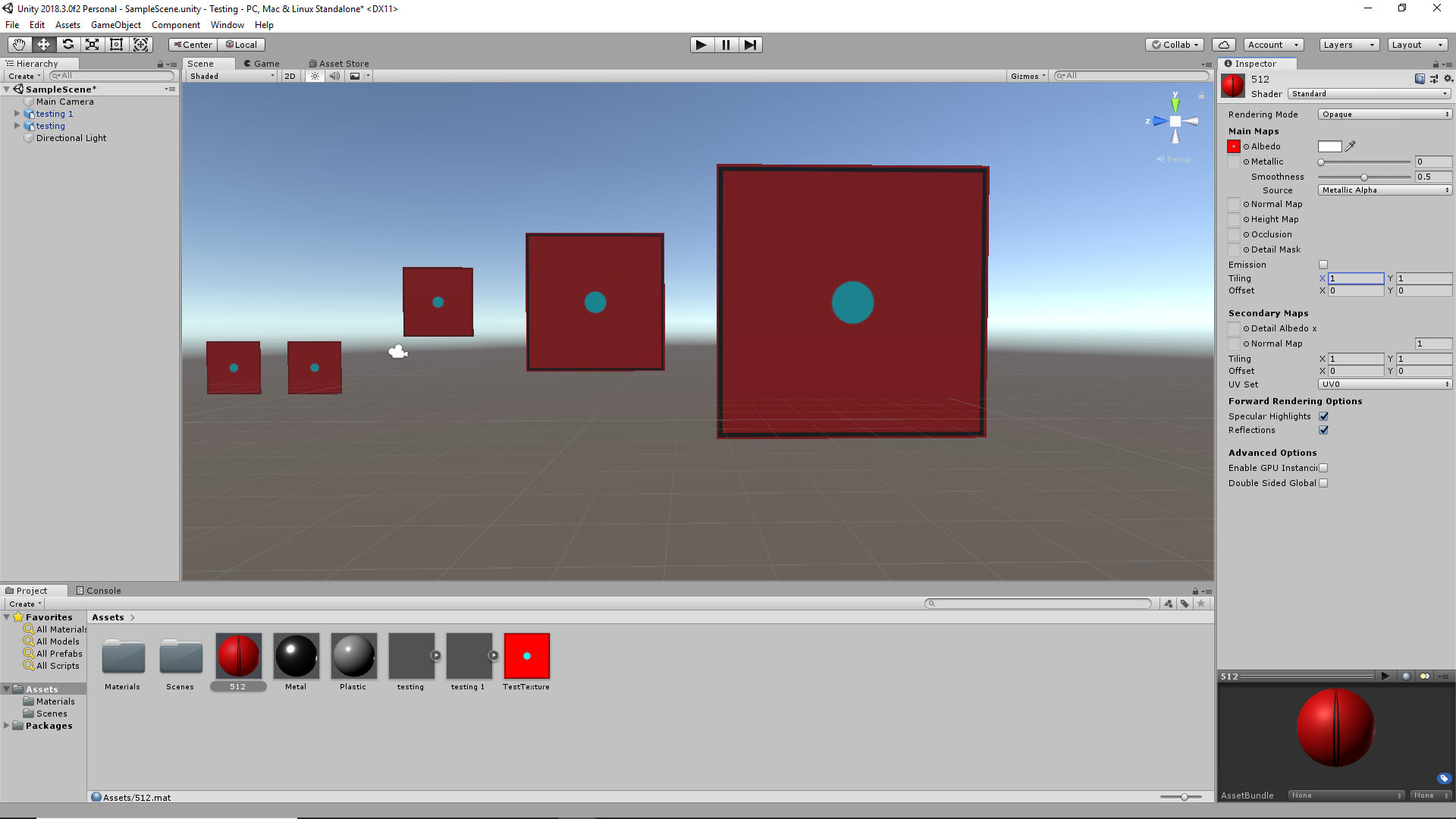Switch pivot mode with the Local button

point(241,44)
